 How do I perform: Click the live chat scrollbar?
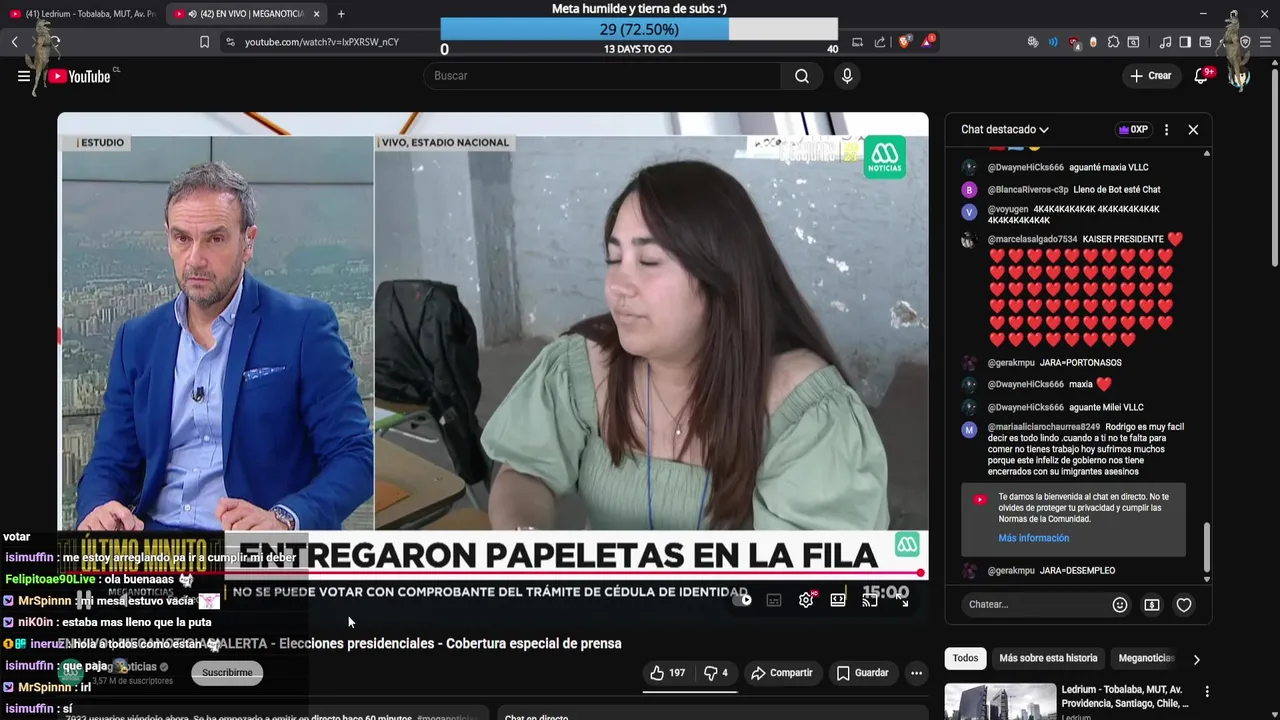[x=1206, y=546]
